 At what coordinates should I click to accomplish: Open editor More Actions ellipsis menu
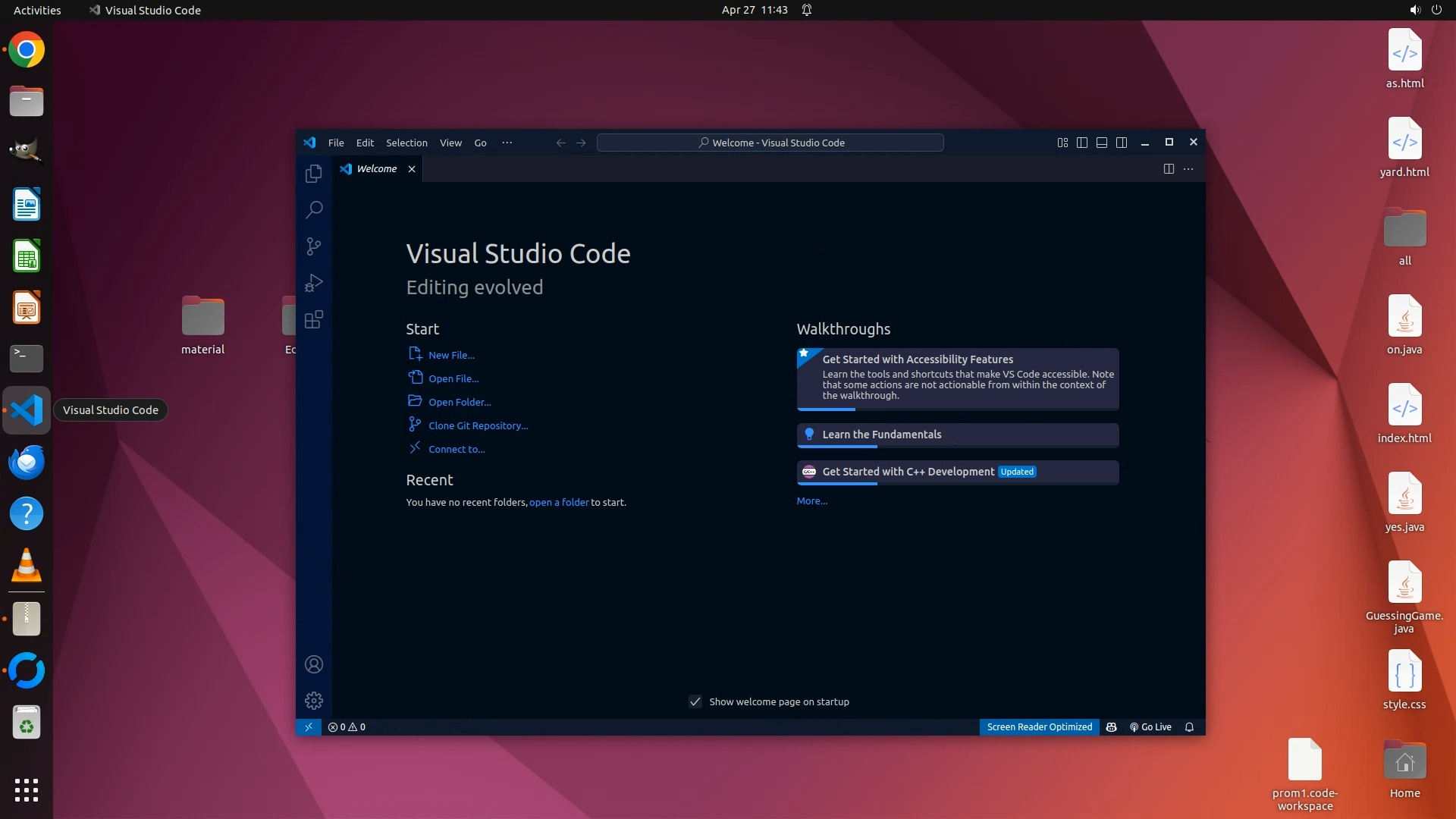pos(1188,169)
